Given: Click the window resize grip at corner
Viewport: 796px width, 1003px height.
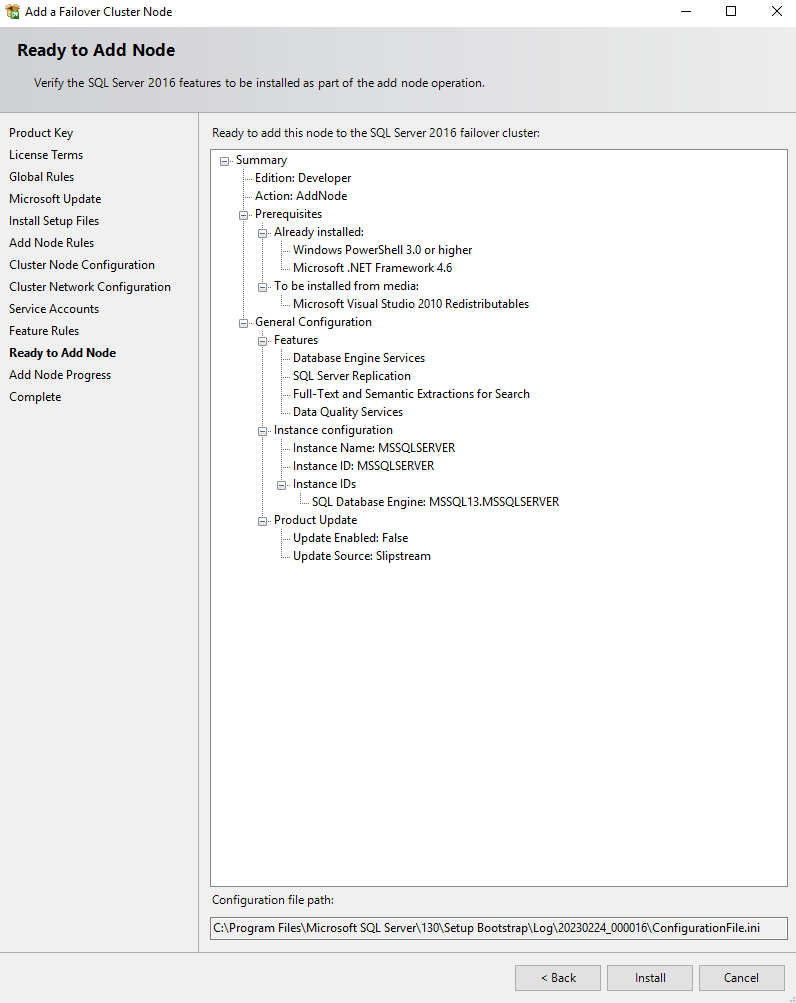Looking at the screenshot, I should point(792,999).
